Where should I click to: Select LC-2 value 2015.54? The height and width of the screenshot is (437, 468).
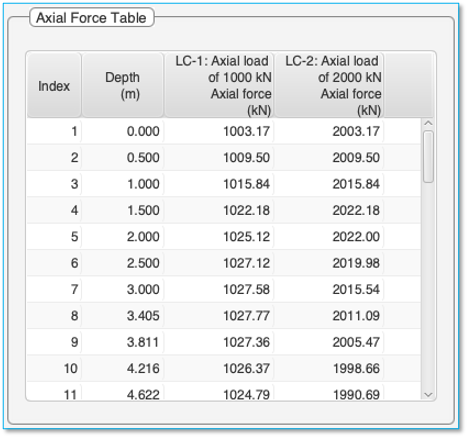point(329,289)
